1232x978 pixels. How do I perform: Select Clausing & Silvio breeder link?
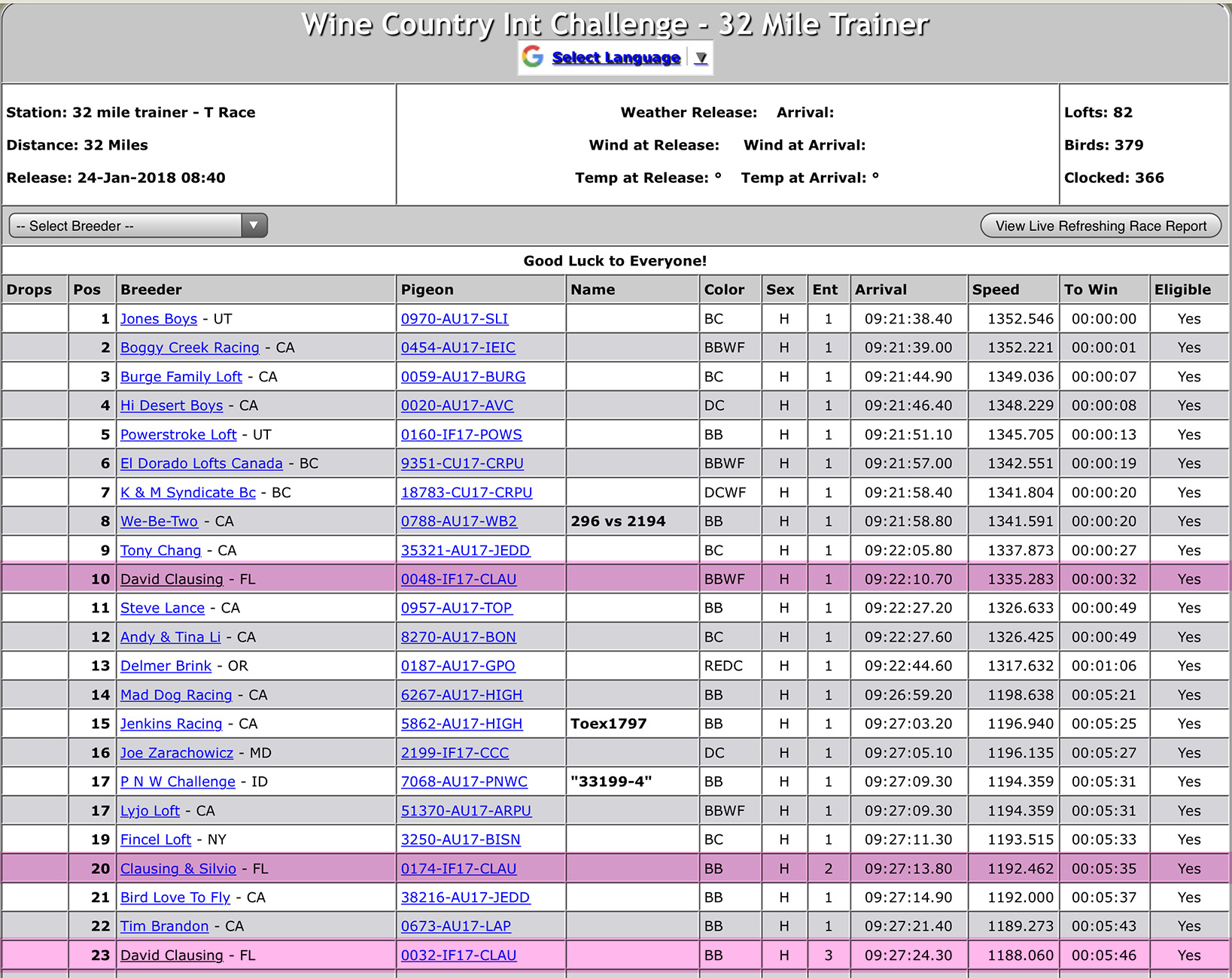pyautogui.click(x=178, y=869)
